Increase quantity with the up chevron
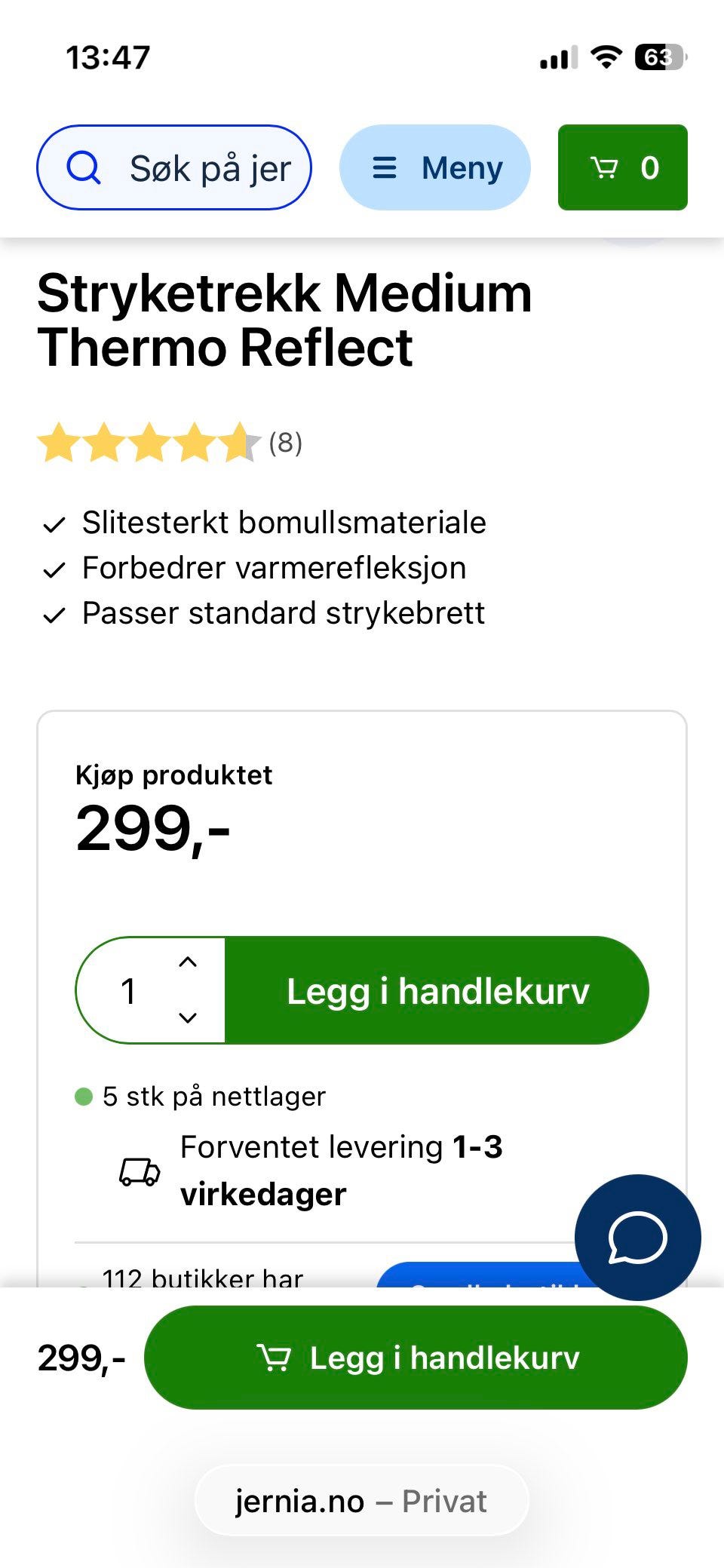724x1568 pixels. 188,962
